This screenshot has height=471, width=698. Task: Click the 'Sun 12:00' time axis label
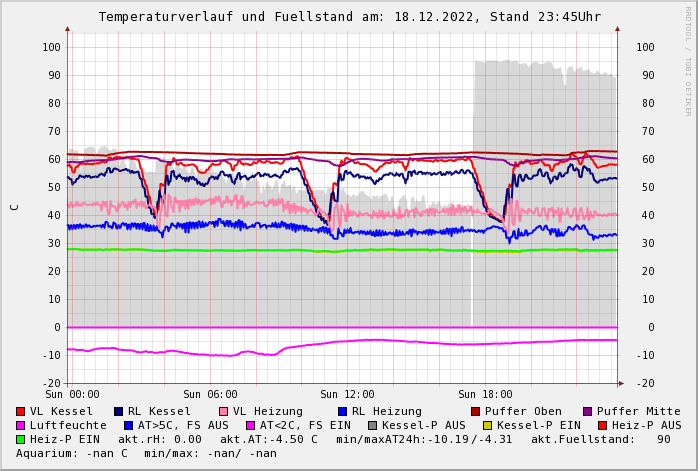pyautogui.click(x=347, y=394)
